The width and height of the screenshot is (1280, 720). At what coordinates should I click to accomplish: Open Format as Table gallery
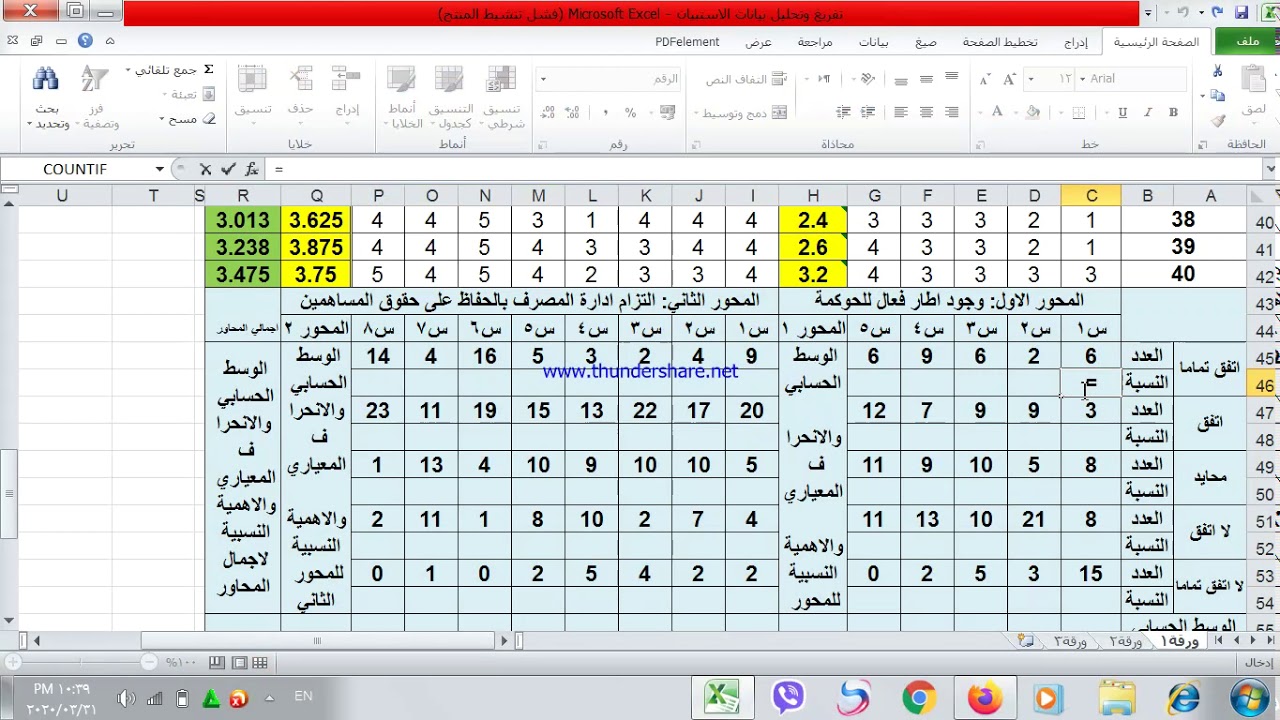(450, 97)
